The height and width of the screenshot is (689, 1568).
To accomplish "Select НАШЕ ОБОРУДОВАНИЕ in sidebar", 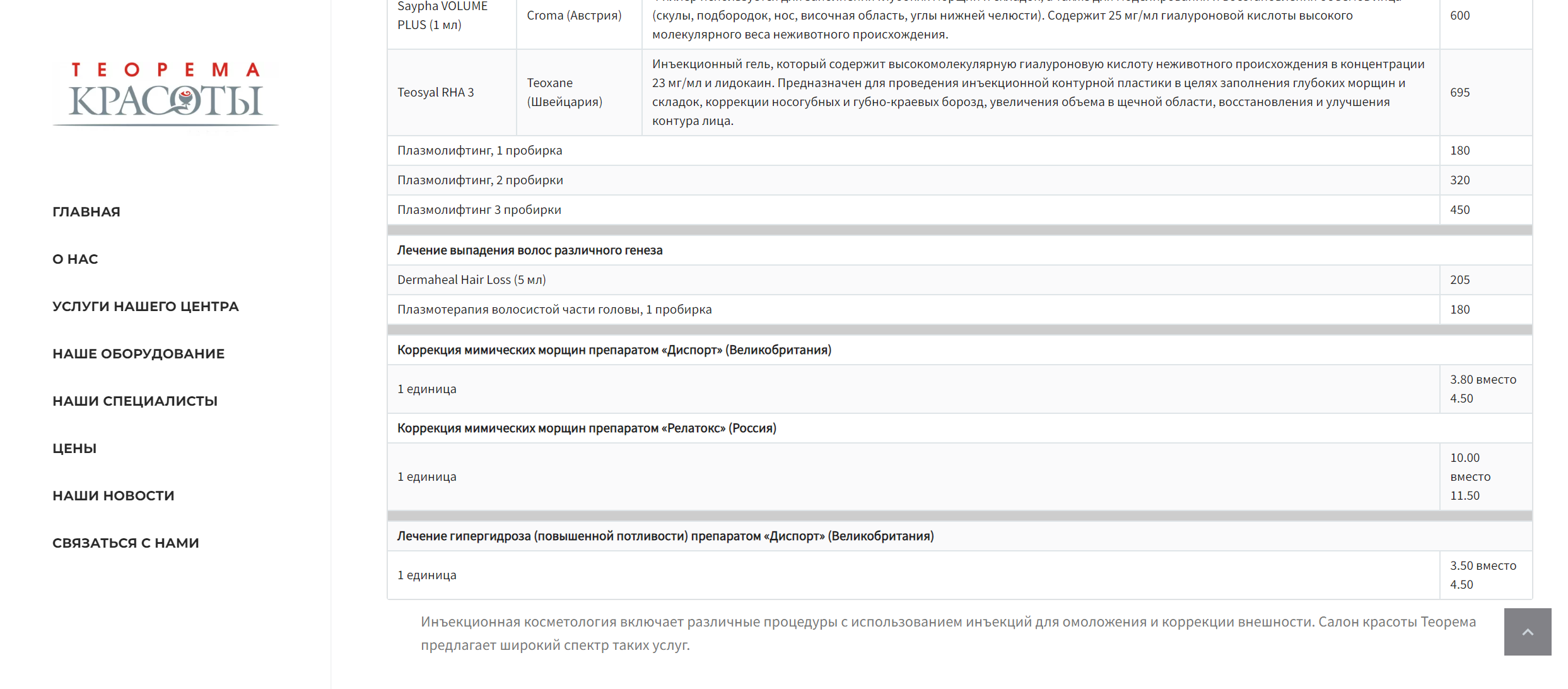I will [x=138, y=354].
